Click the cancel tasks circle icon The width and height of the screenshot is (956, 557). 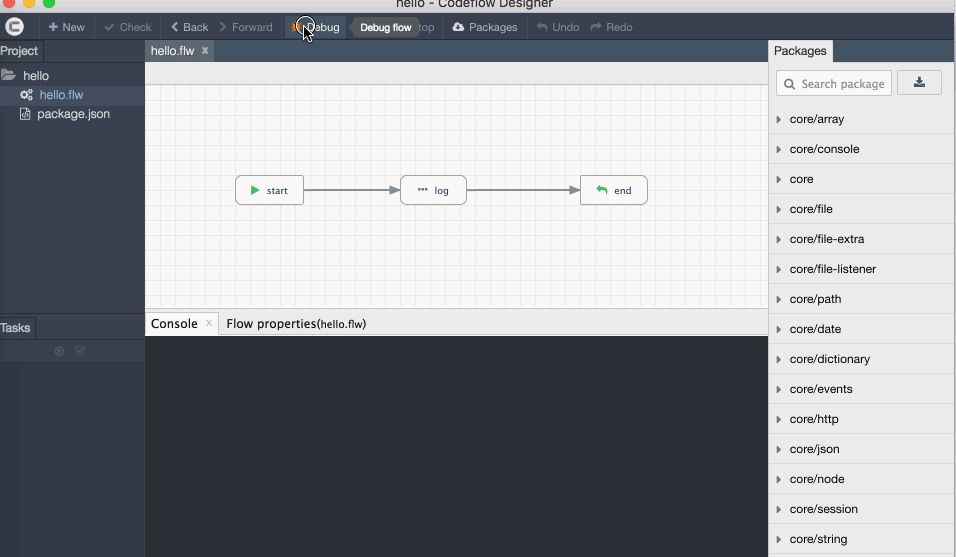point(59,351)
